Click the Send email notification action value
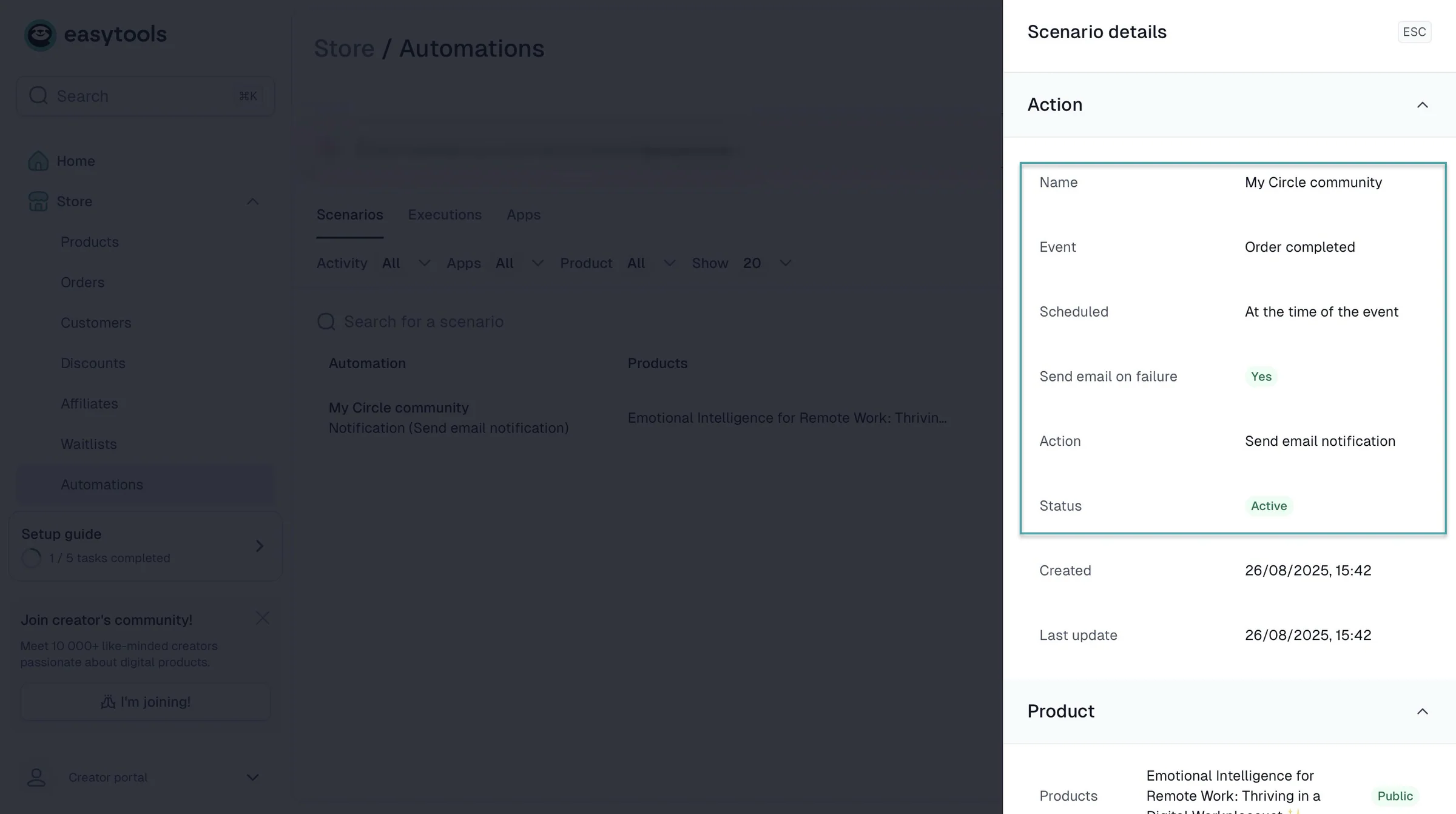The width and height of the screenshot is (1456, 814). click(x=1320, y=441)
